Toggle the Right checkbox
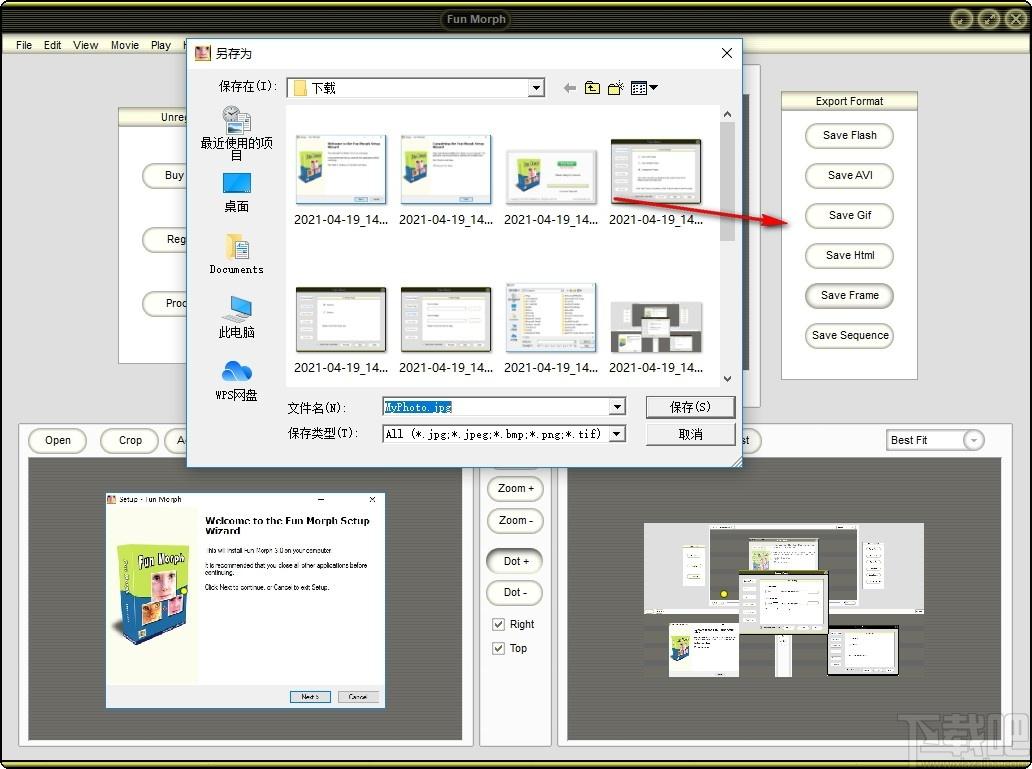Image resolution: width=1032 pixels, height=769 pixels. (x=498, y=624)
